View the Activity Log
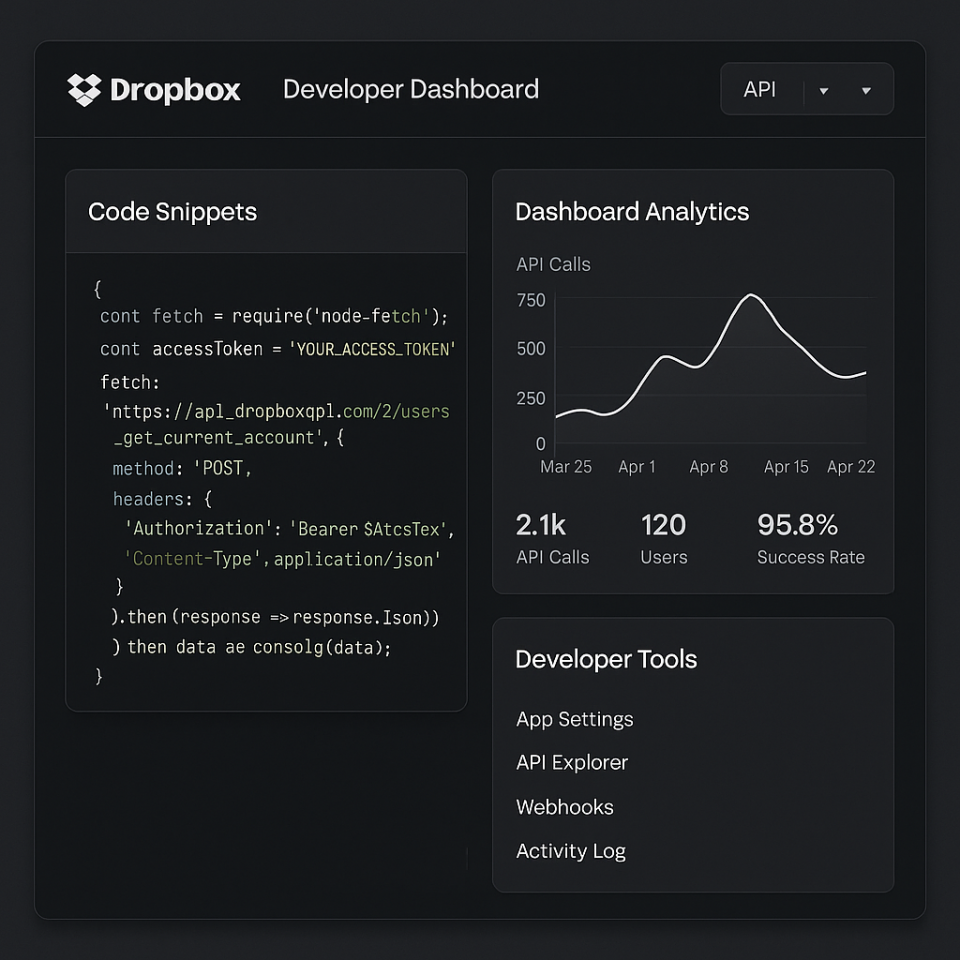 coord(571,851)
